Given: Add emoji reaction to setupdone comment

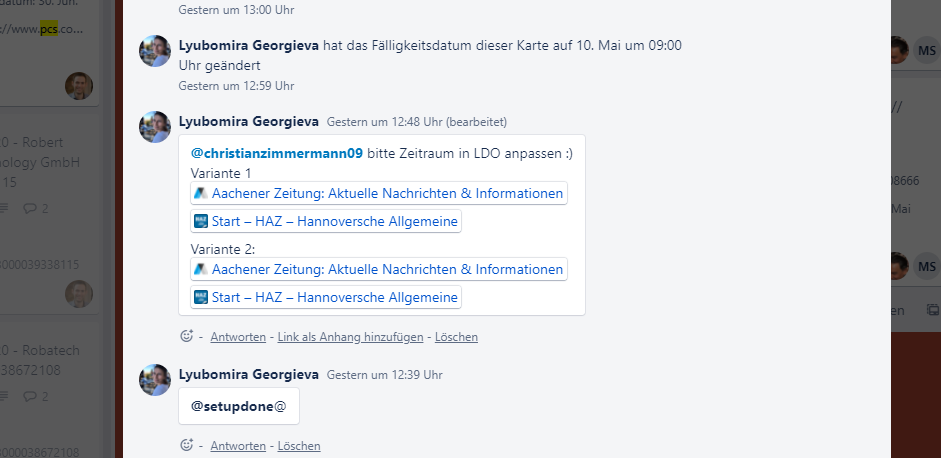Looking at the screenshot, I should click(x=187, y=445).
